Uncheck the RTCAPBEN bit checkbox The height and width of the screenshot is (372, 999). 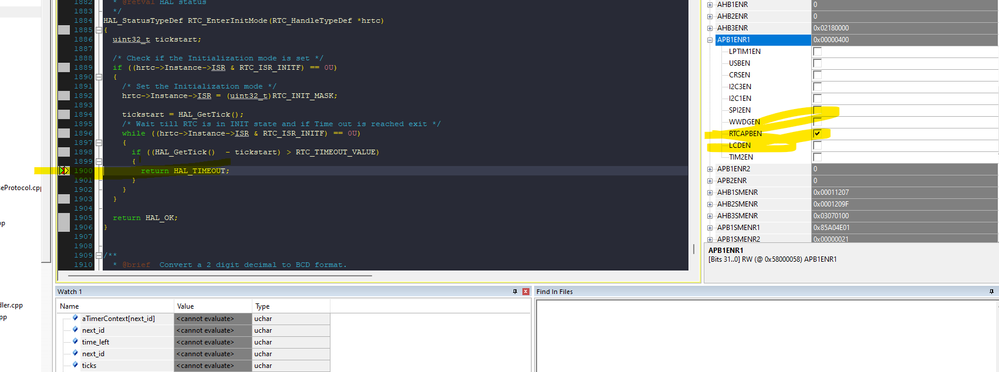tap(817, 134)
